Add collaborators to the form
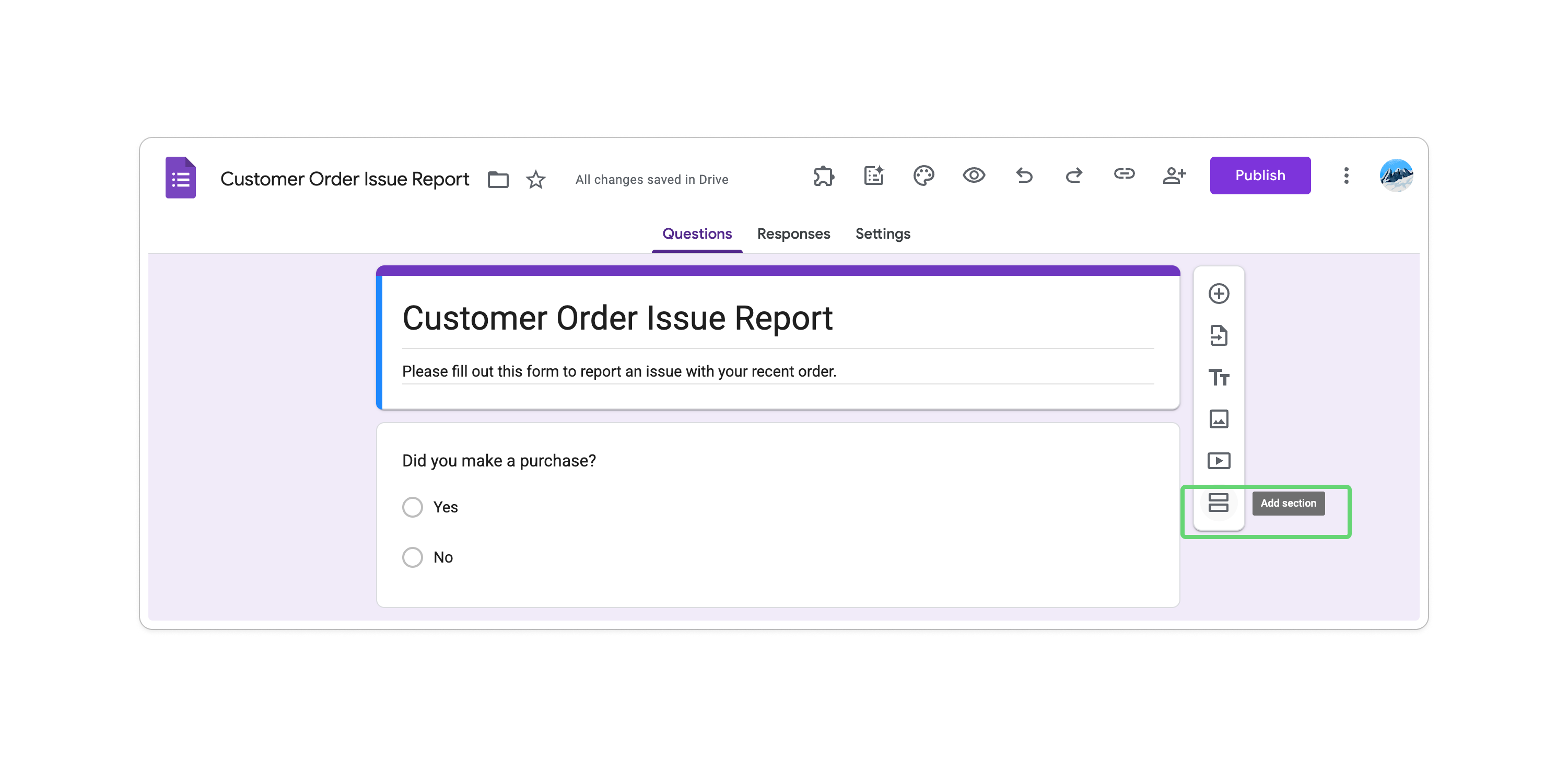Viewport: 1568px width, 771px height. (1174, 176)
